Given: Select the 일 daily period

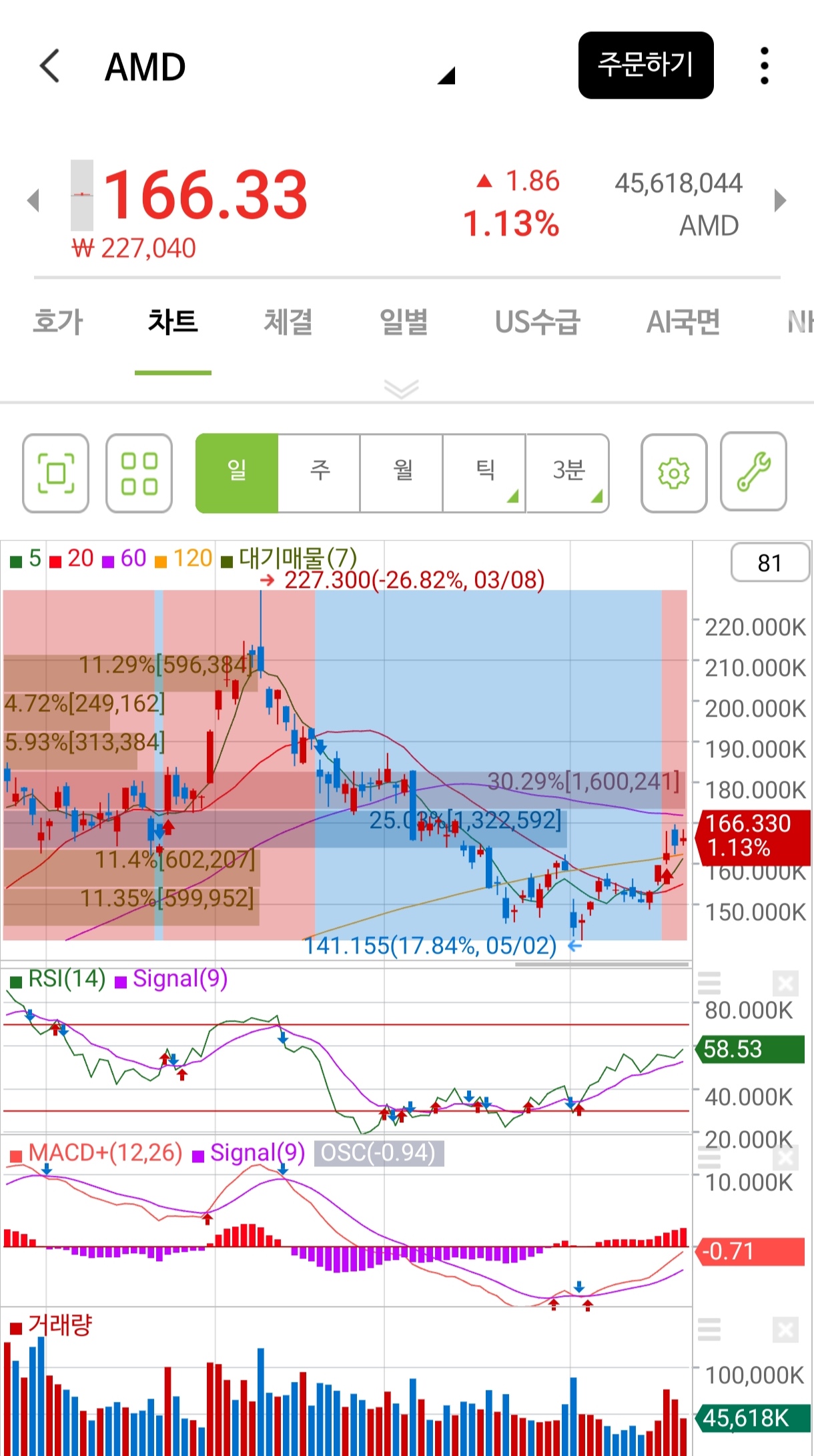Looking at the screenshot, I should pos(237,473).
